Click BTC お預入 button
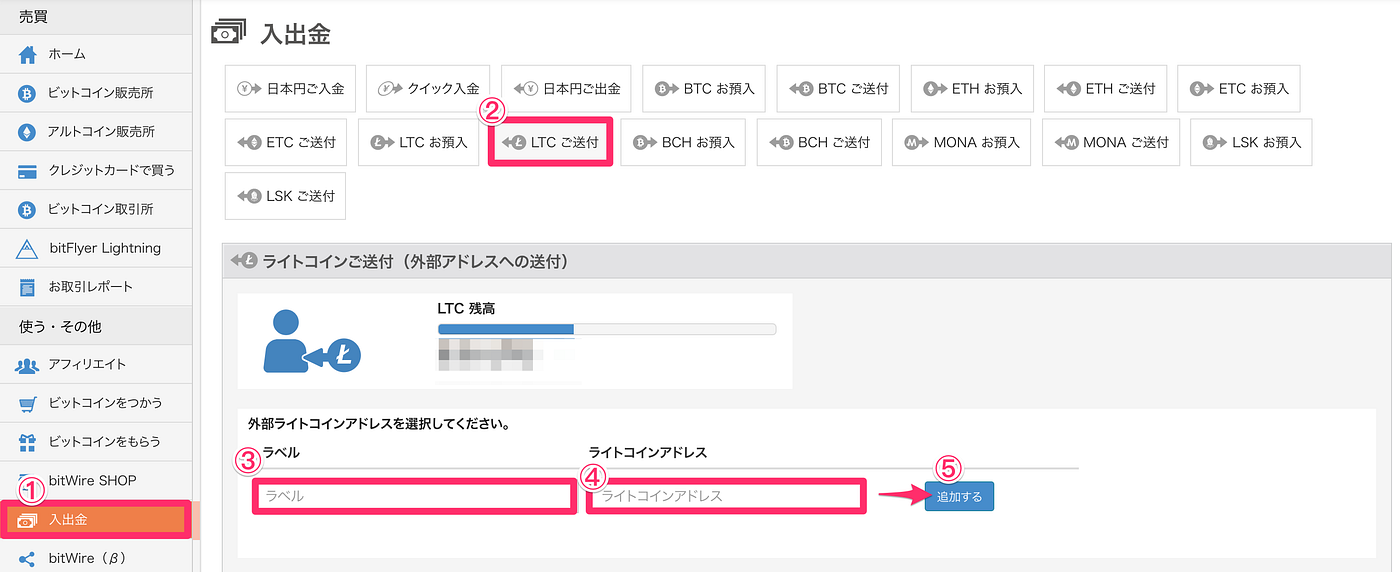1400x572 pixels. tap(704, 88)
